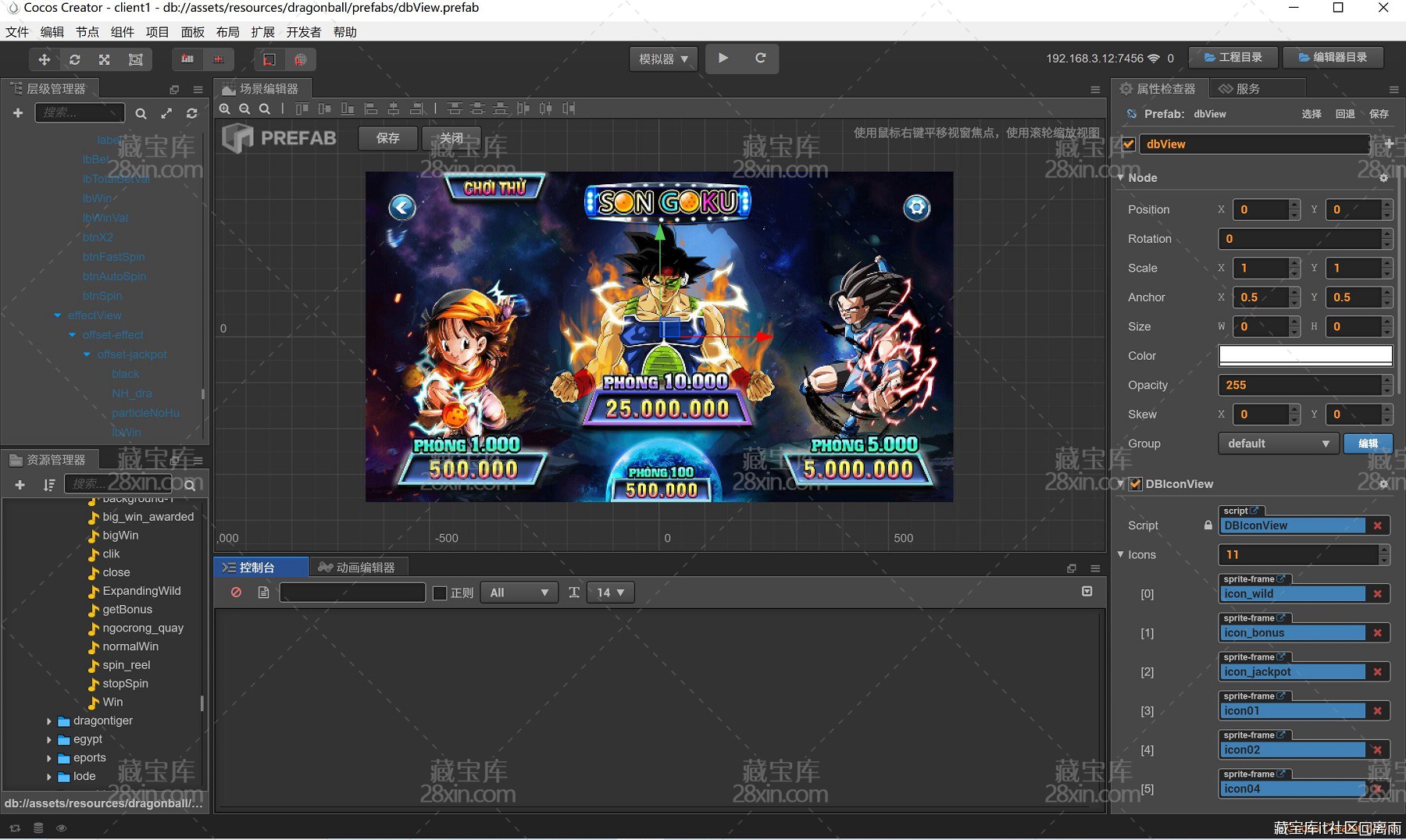The width and height of the screenshot is (1406, 840).
Task: Open the 组件 menu
Action: [x=122, y=32]
